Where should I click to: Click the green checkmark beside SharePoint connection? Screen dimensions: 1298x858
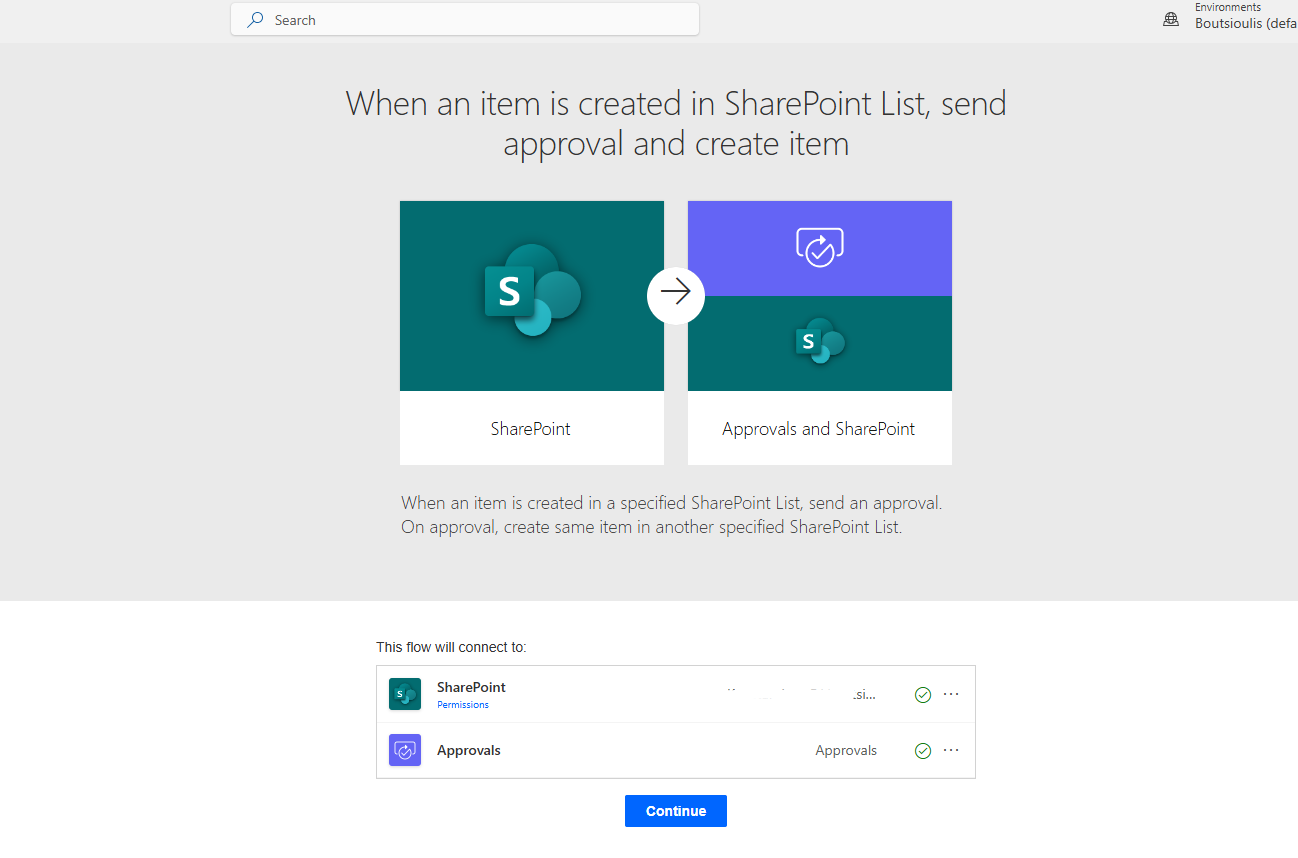[923, 694]
